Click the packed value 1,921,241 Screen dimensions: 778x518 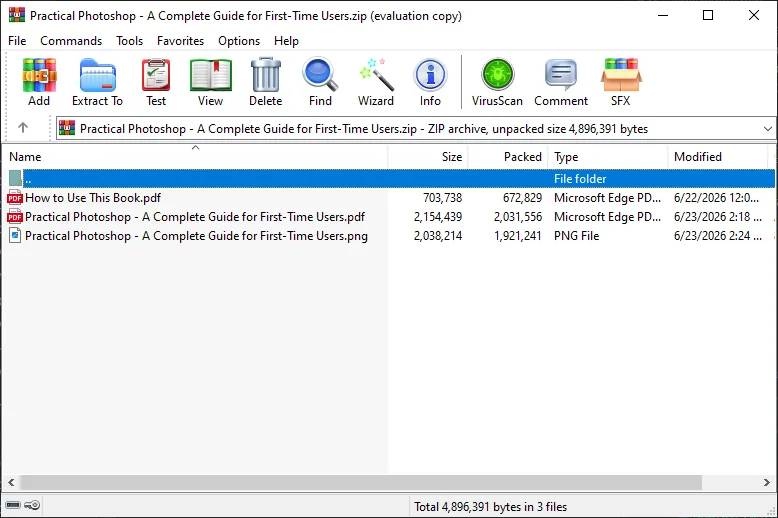point(518,236)
